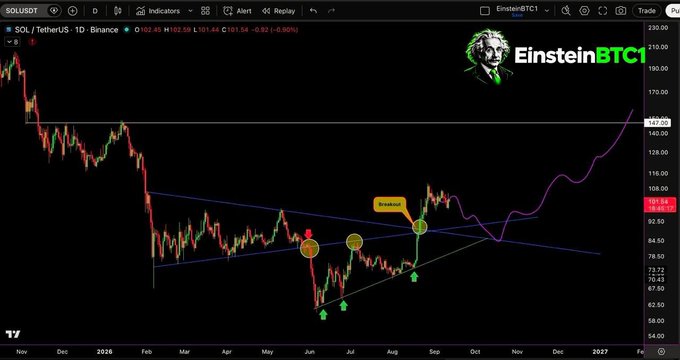Click 190.00 on the price axis
This screenshot has height=360, width=680.
pos(657,69)
